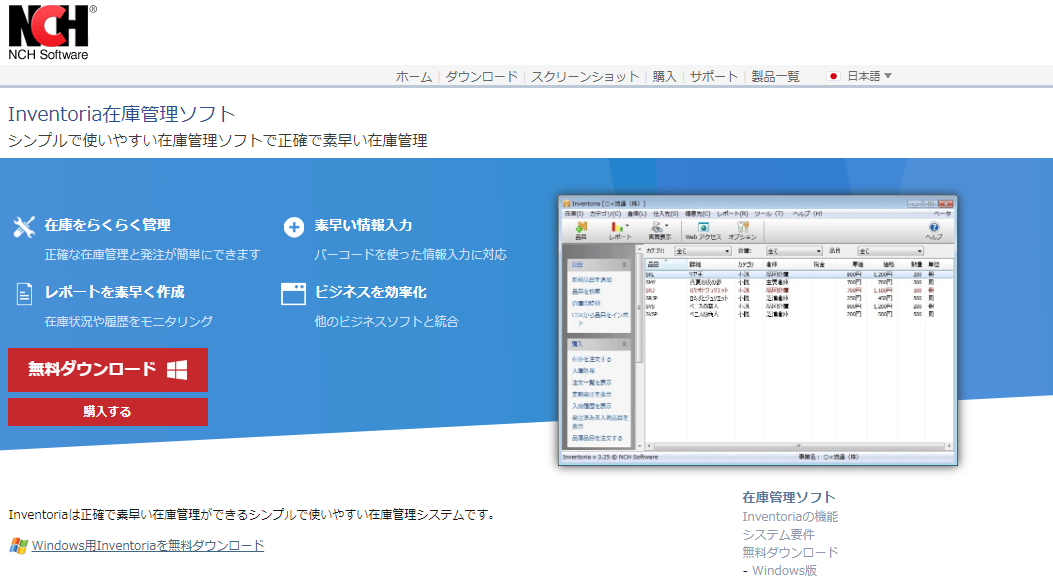This screenshot has height=580, width=1053.
Task: Click the 購入する button
Action: tap(107, 411)
